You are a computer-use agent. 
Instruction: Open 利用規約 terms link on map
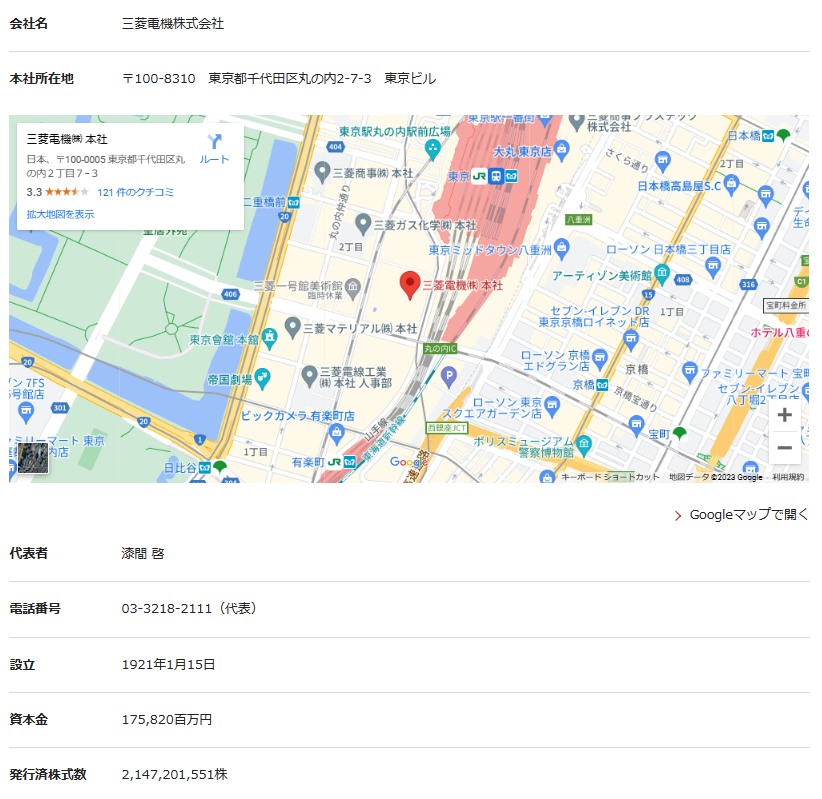(788, 477)
